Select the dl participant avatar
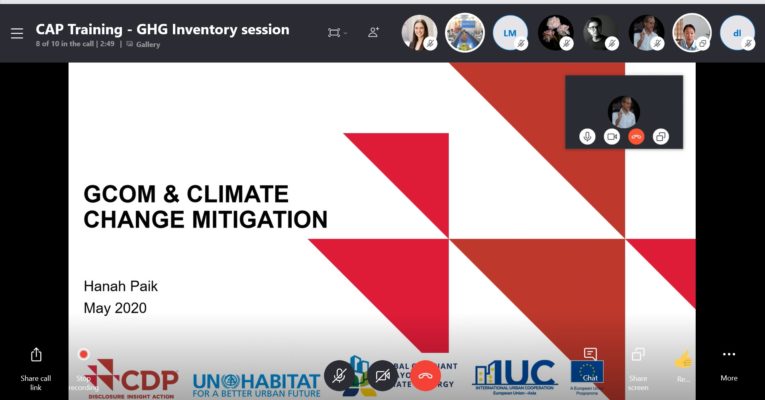Screen dimensions: 765x400 737,33
